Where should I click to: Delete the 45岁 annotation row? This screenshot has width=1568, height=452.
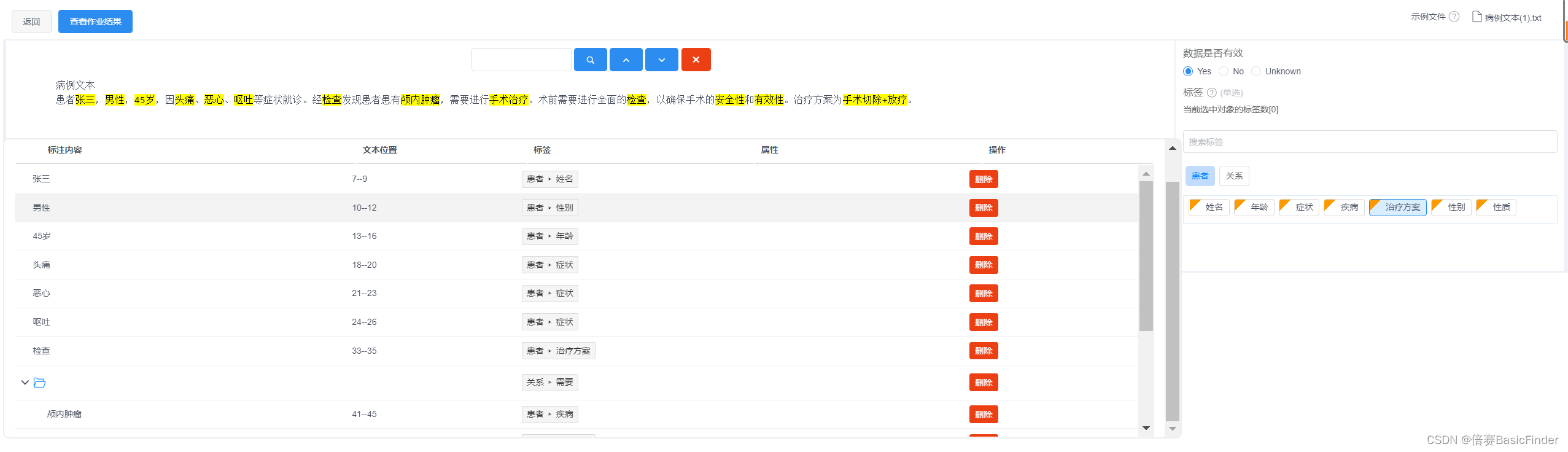(x=984, y=236)
